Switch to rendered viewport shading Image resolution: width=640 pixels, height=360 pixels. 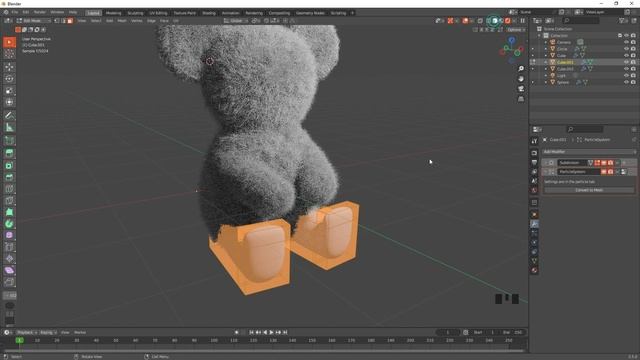coord(507,20)
